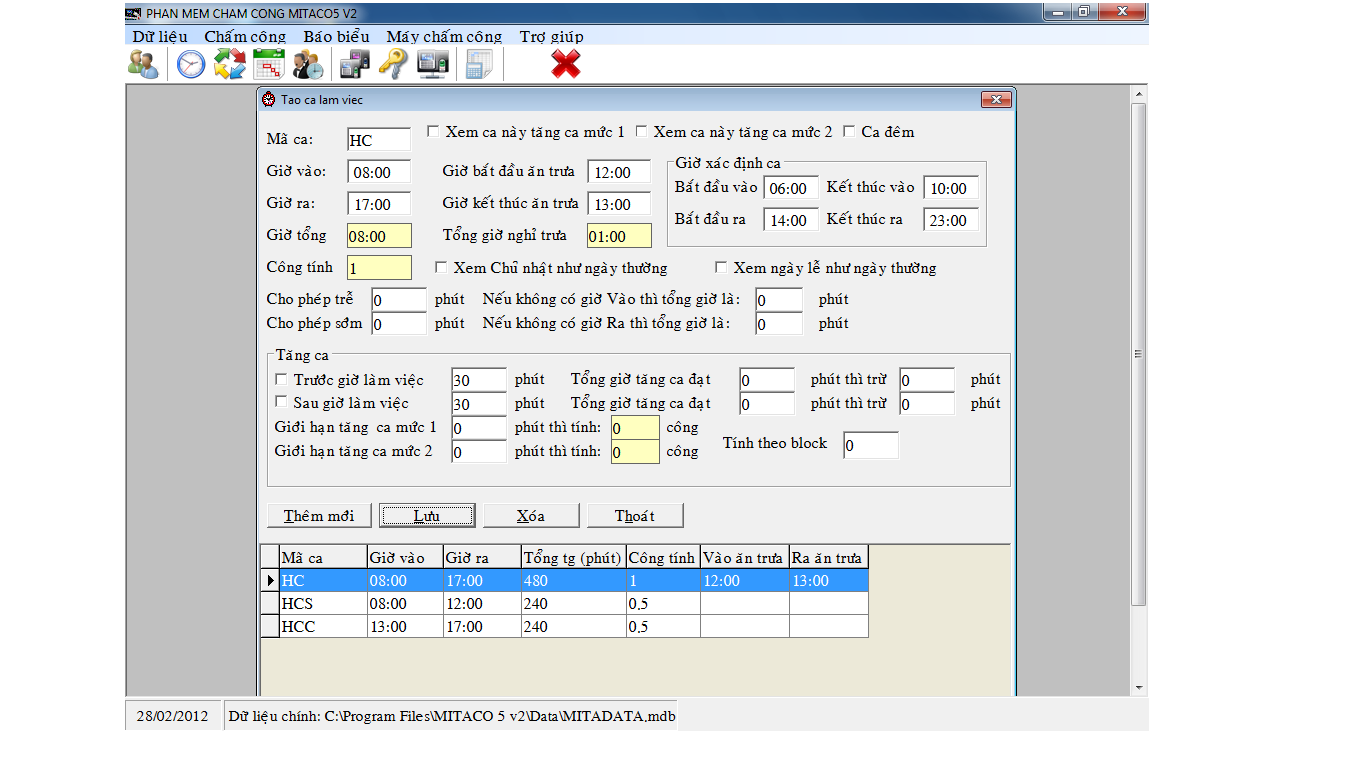
Task: Enable the Ca đêm checkbox
Action: coord(849,131)
